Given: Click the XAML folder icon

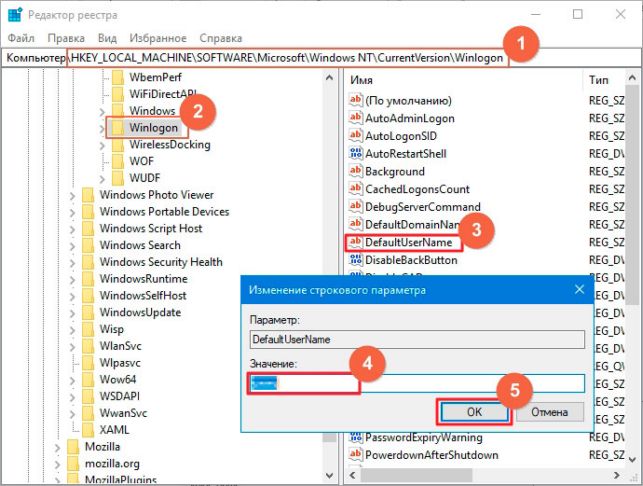Looking at the screenshot, I should click(88, 430).
